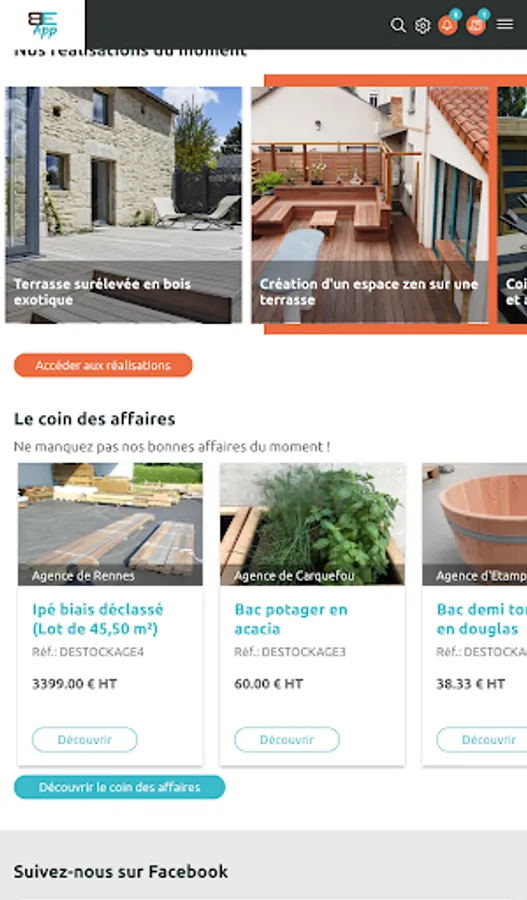Click the orange icon next to hamburger menu
Viewport: 527px width, 900px height.
pyautogui.click(x=476, y=25)
